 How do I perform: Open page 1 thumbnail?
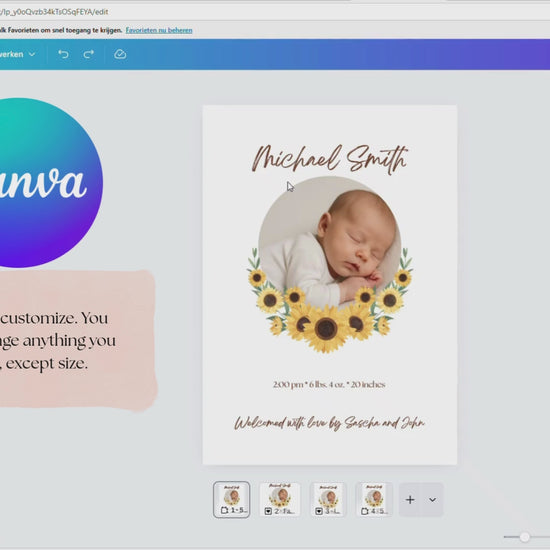(232, 499)
